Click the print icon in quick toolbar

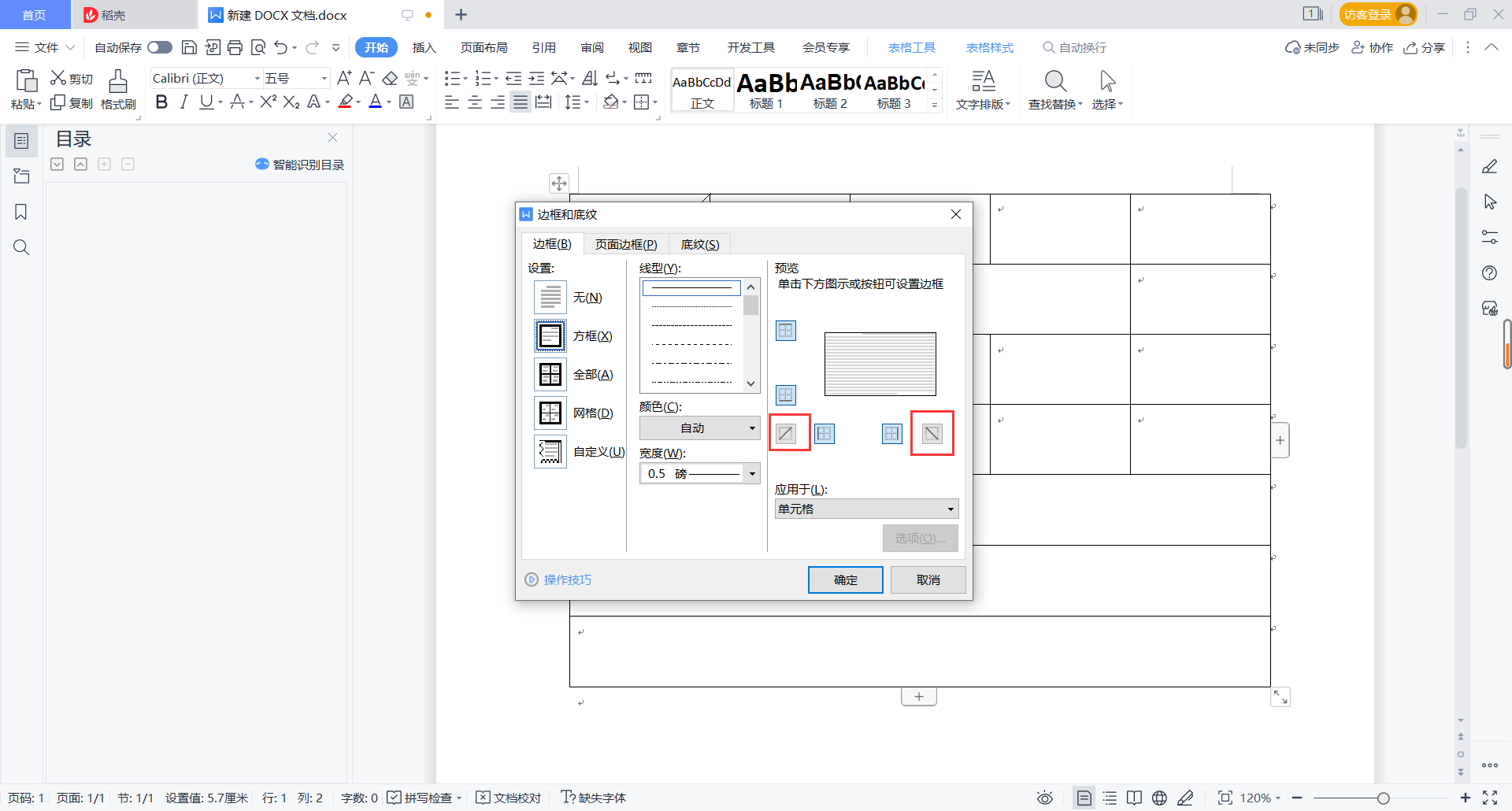tap(235, 47)
